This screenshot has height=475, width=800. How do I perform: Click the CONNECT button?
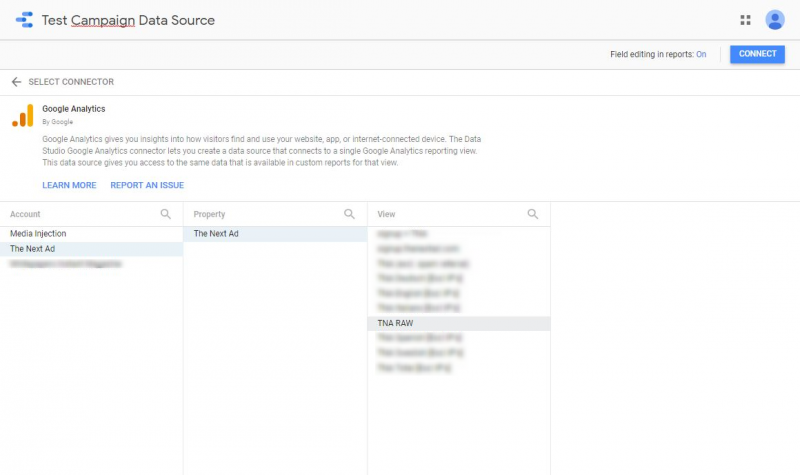click(x=757, y=54)
